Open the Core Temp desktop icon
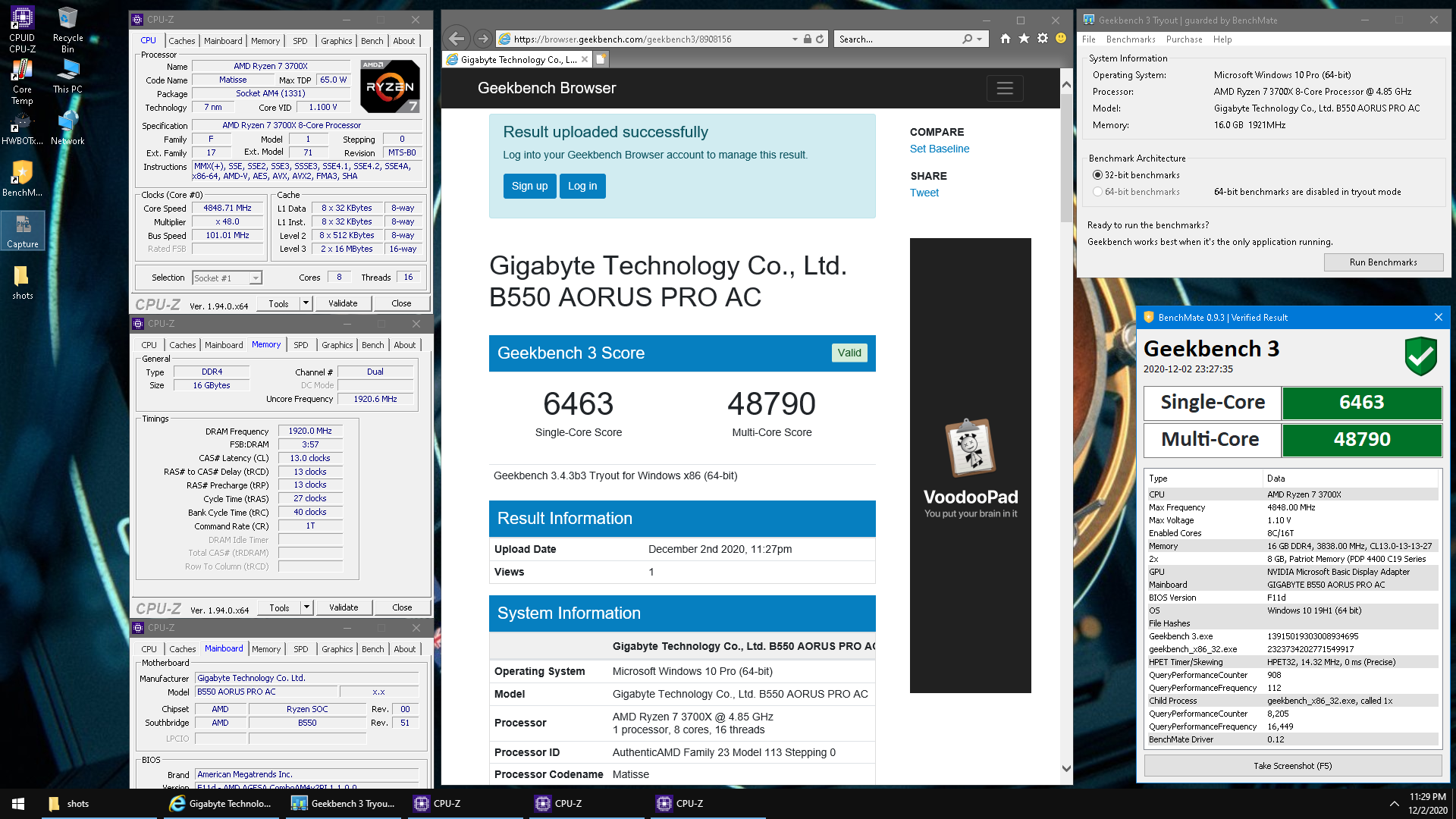 click(22, 82)
